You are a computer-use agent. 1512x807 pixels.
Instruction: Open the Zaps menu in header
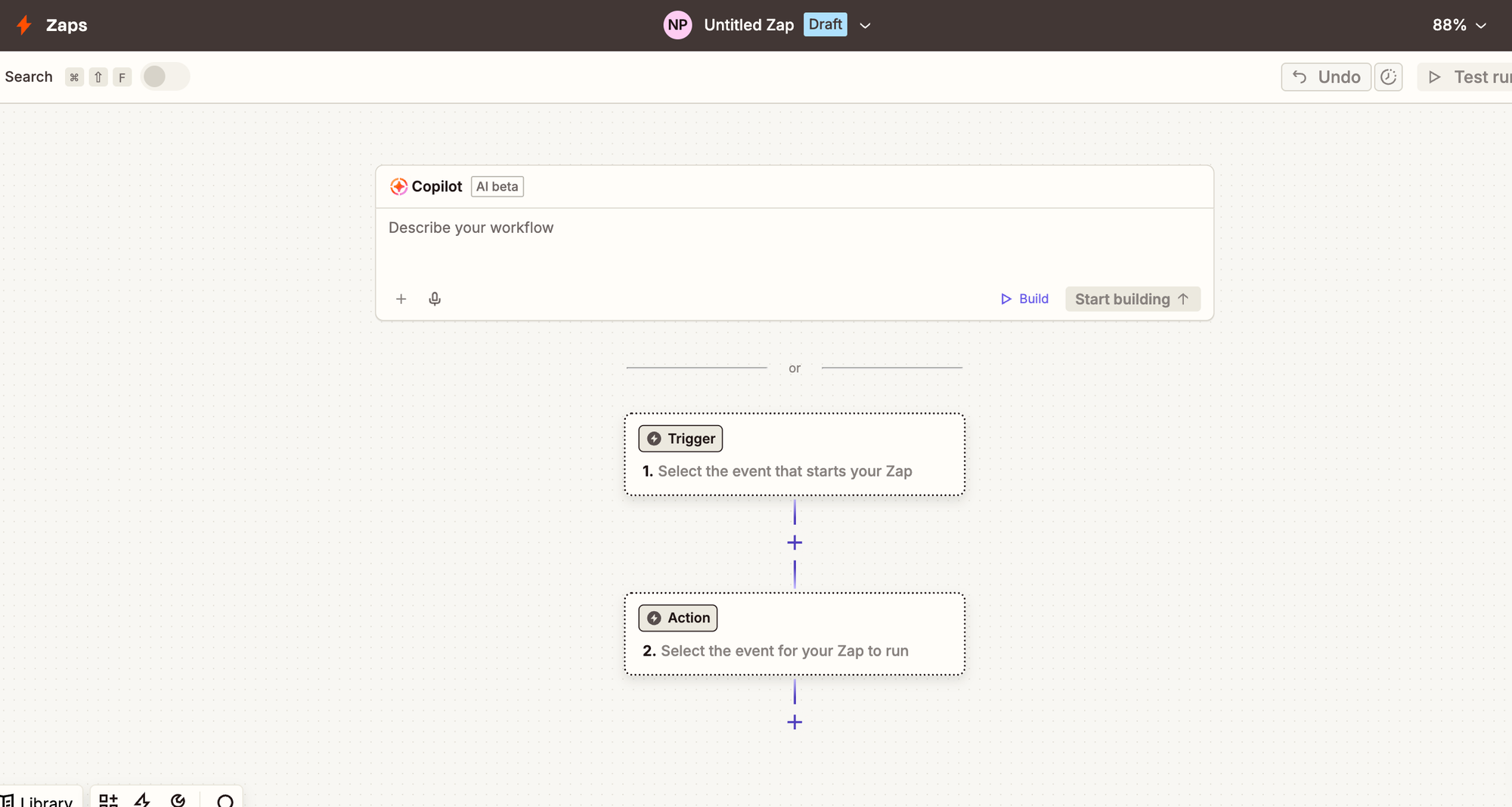click(x=67, y=25)
